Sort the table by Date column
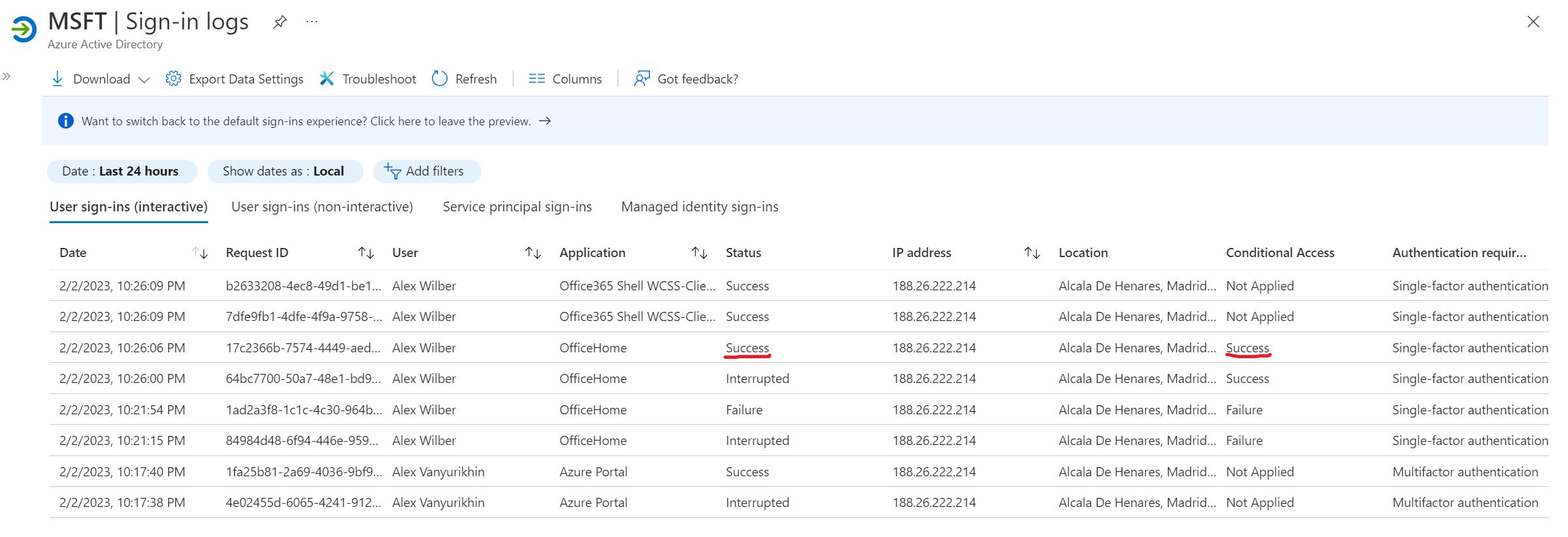 pos(200,253)
